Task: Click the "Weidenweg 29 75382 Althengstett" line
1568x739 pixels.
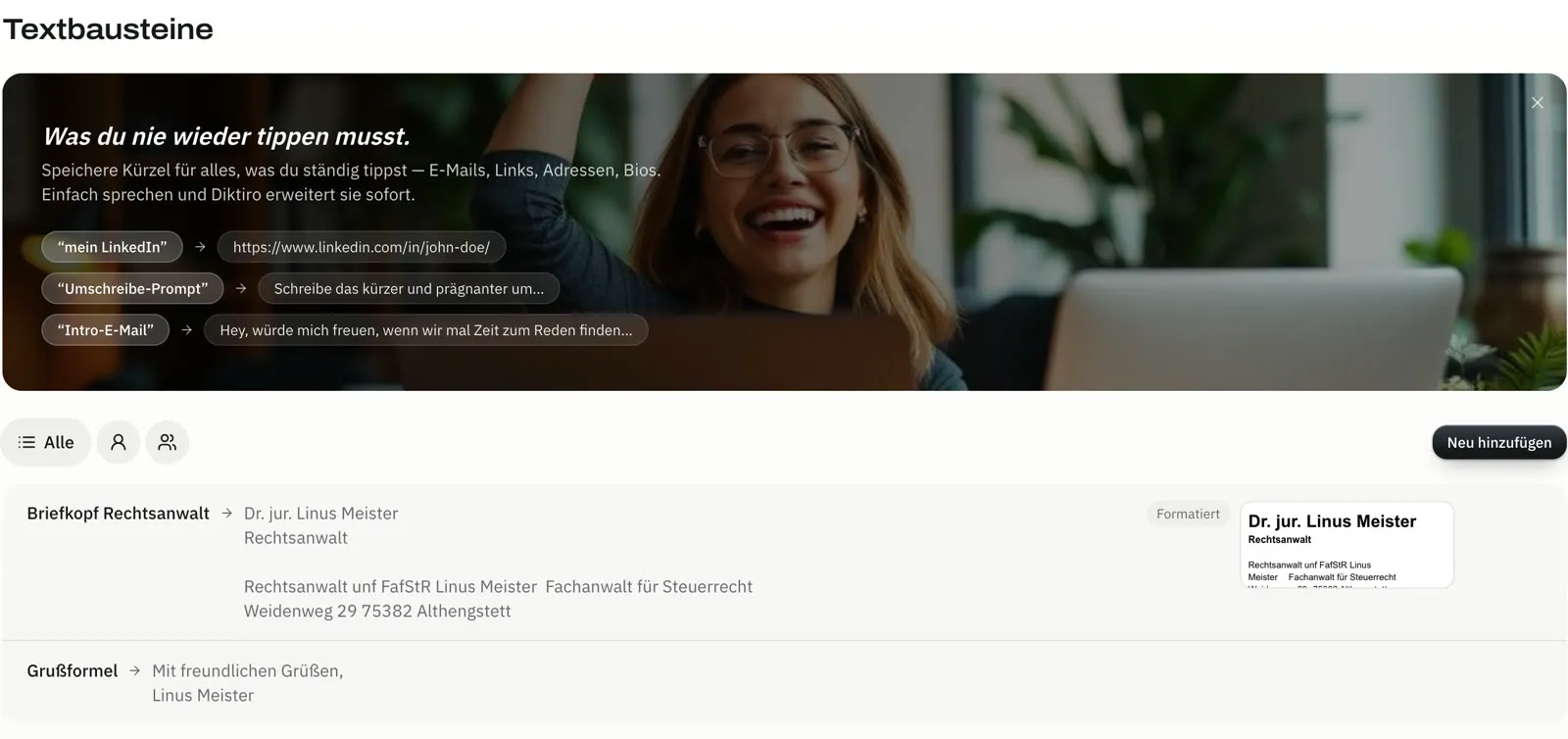Action: (377, 611)
